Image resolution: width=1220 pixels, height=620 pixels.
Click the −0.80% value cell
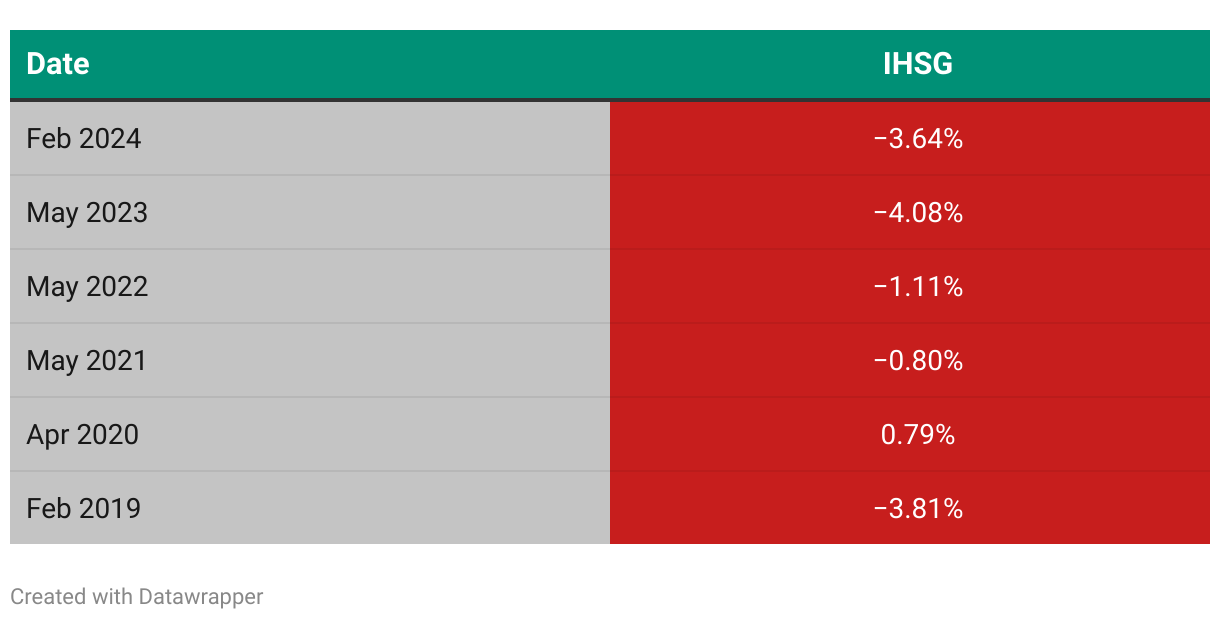click(910, 360)
